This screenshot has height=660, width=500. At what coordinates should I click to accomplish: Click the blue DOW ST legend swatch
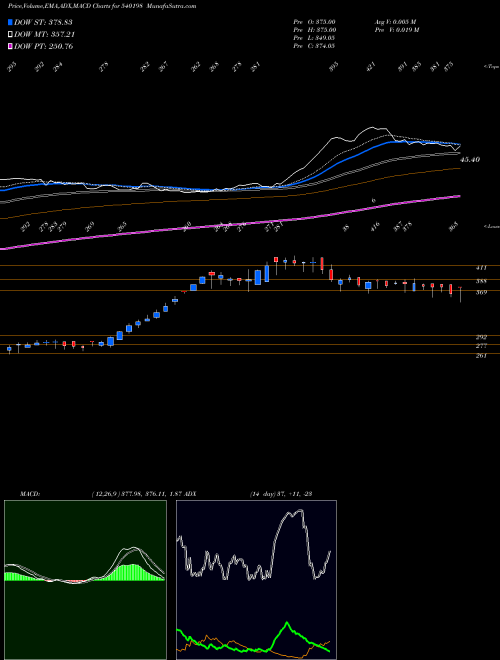(x=10, y=22)
